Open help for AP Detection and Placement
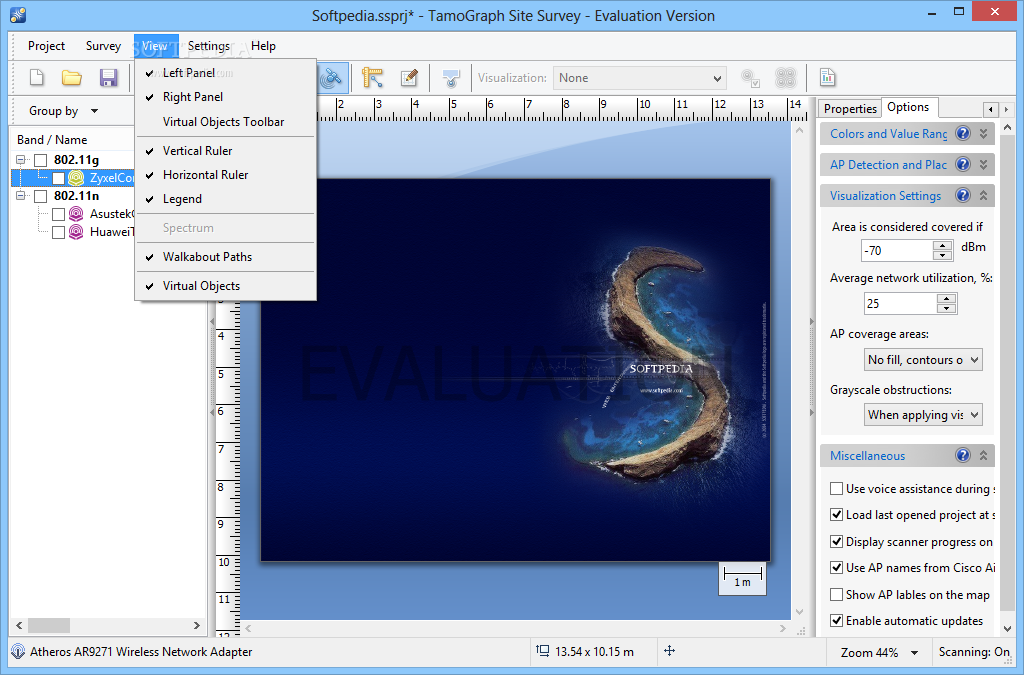 (963, 164)
